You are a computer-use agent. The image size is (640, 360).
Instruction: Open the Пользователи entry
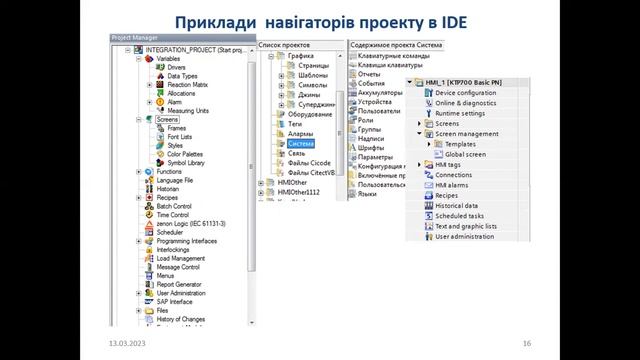379,111
